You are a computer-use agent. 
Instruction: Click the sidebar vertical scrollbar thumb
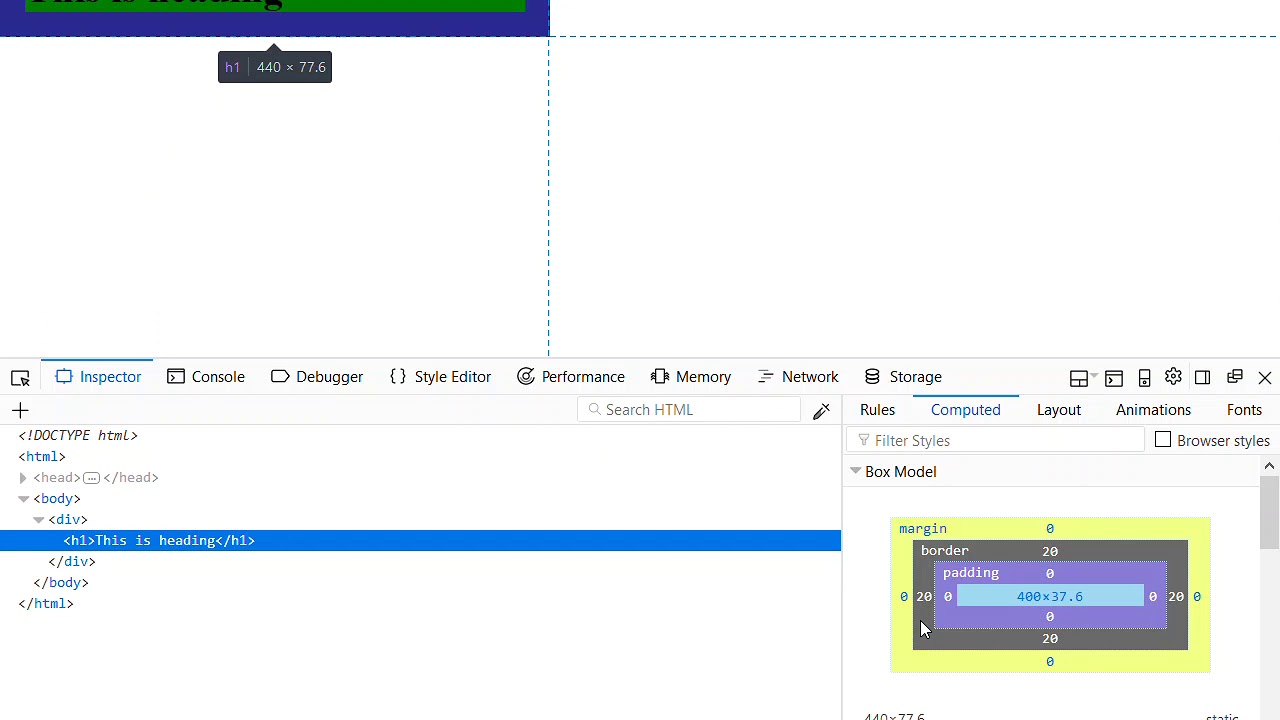coord(1269,512)
